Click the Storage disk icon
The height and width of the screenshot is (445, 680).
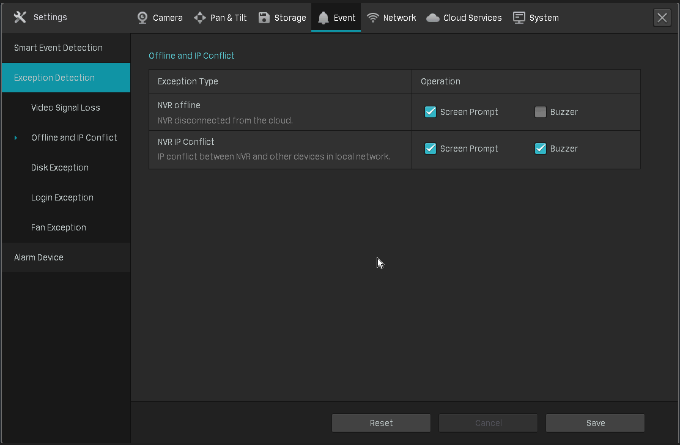coord(264,18)
